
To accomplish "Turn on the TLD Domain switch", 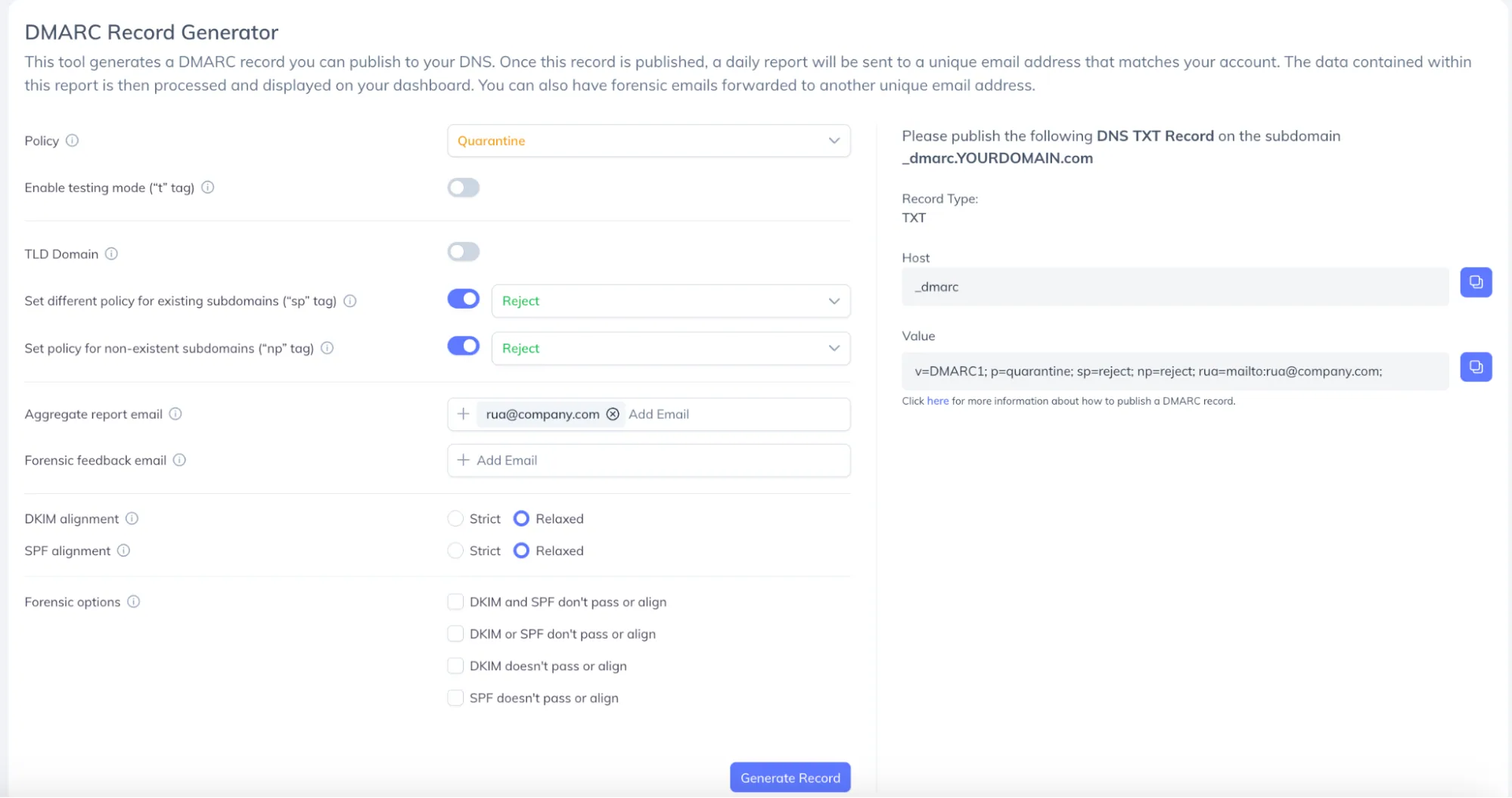I will point(463,251).
